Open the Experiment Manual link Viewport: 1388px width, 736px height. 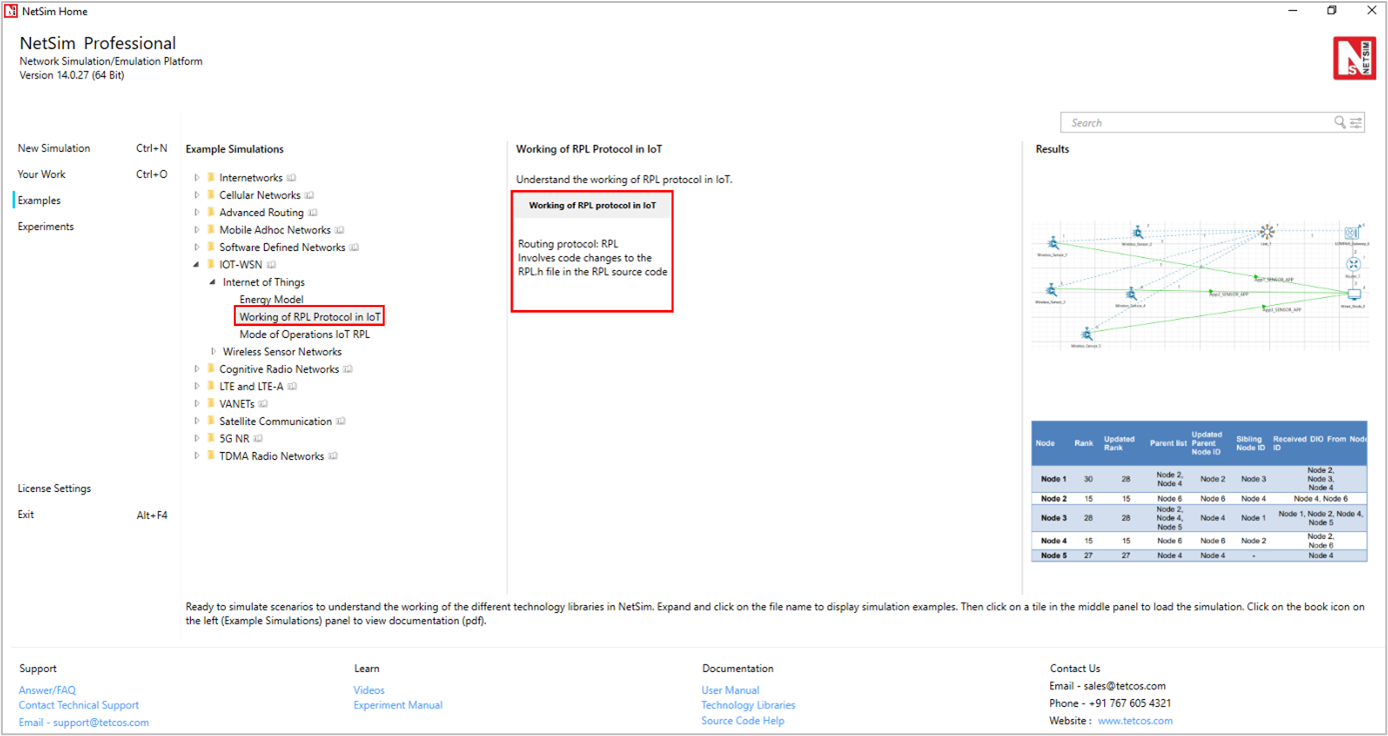(x=397, y=705)
